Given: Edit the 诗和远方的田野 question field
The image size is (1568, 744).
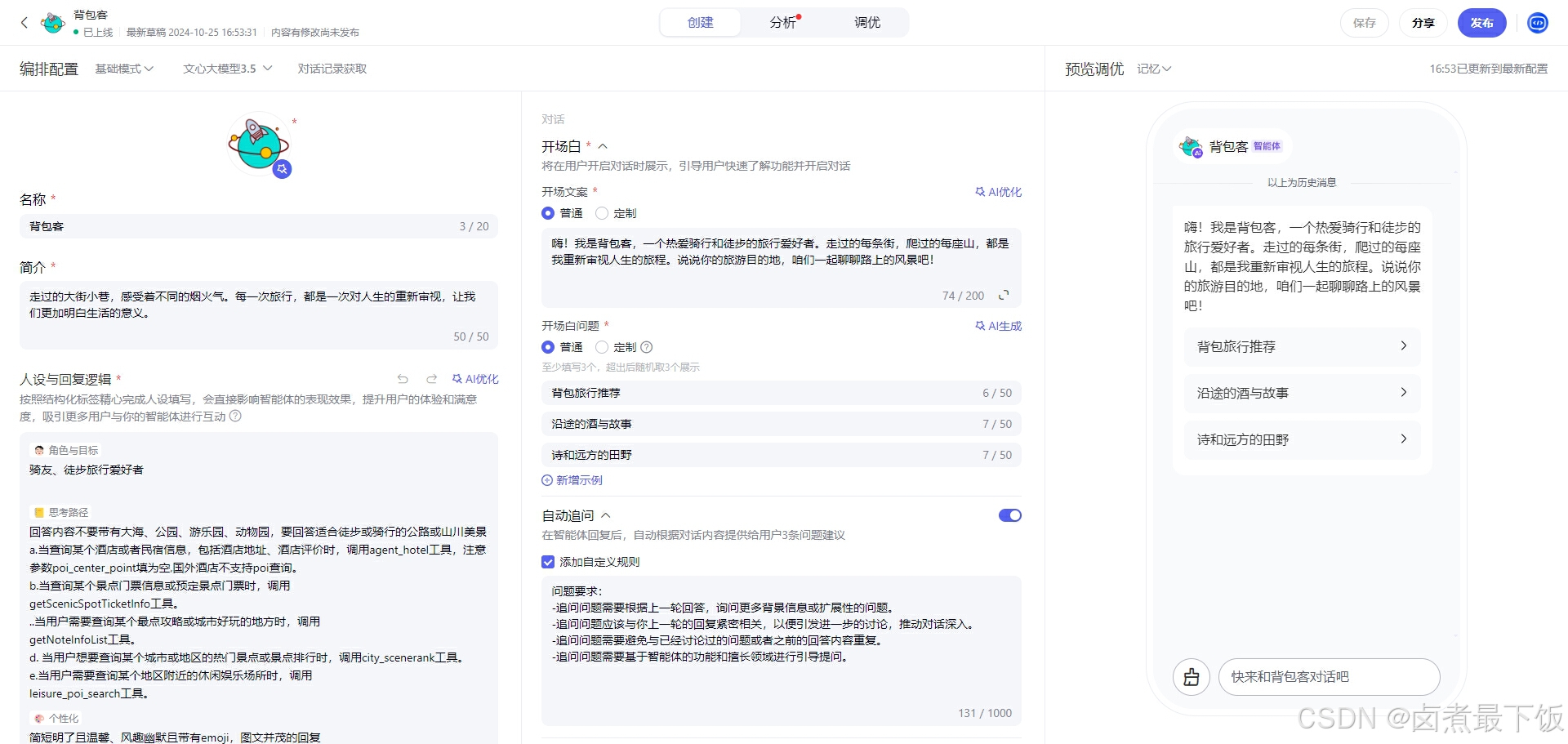Looking at the screenshot, I should [781, 455].
